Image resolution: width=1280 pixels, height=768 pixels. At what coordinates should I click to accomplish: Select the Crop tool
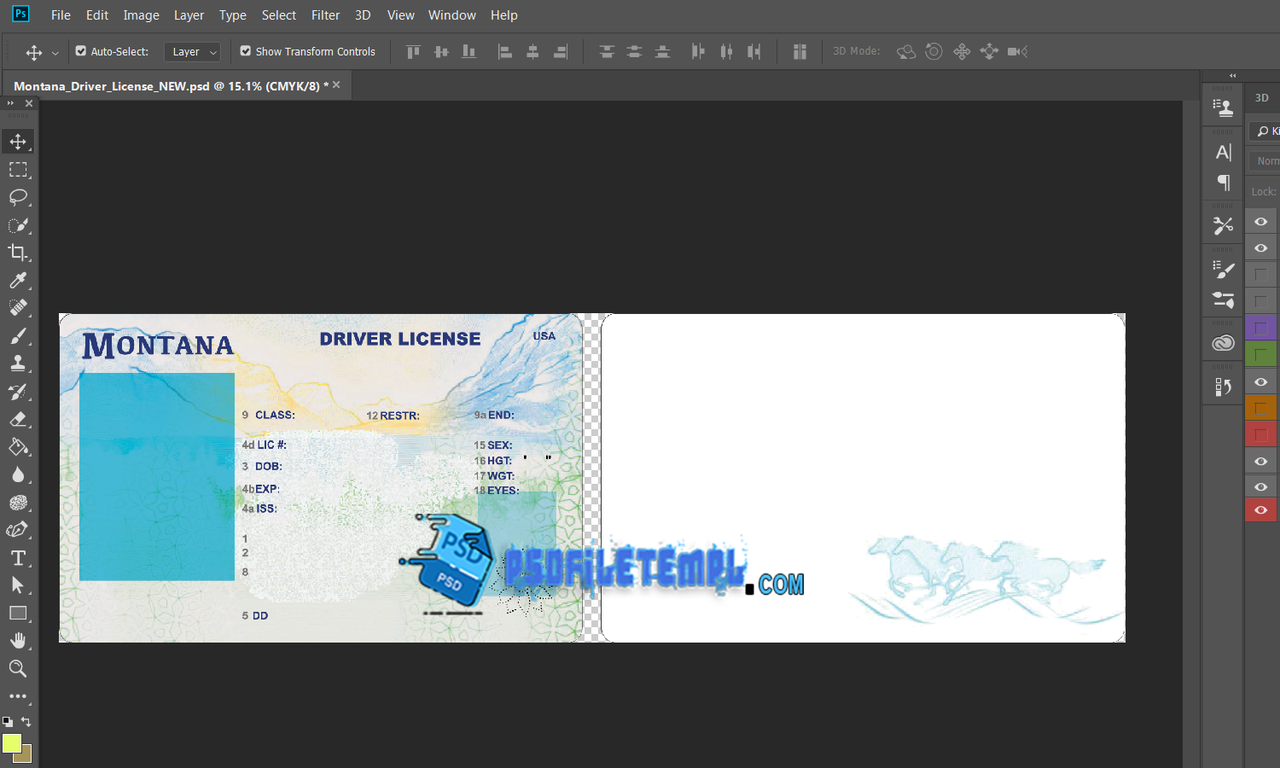[18, 252]
